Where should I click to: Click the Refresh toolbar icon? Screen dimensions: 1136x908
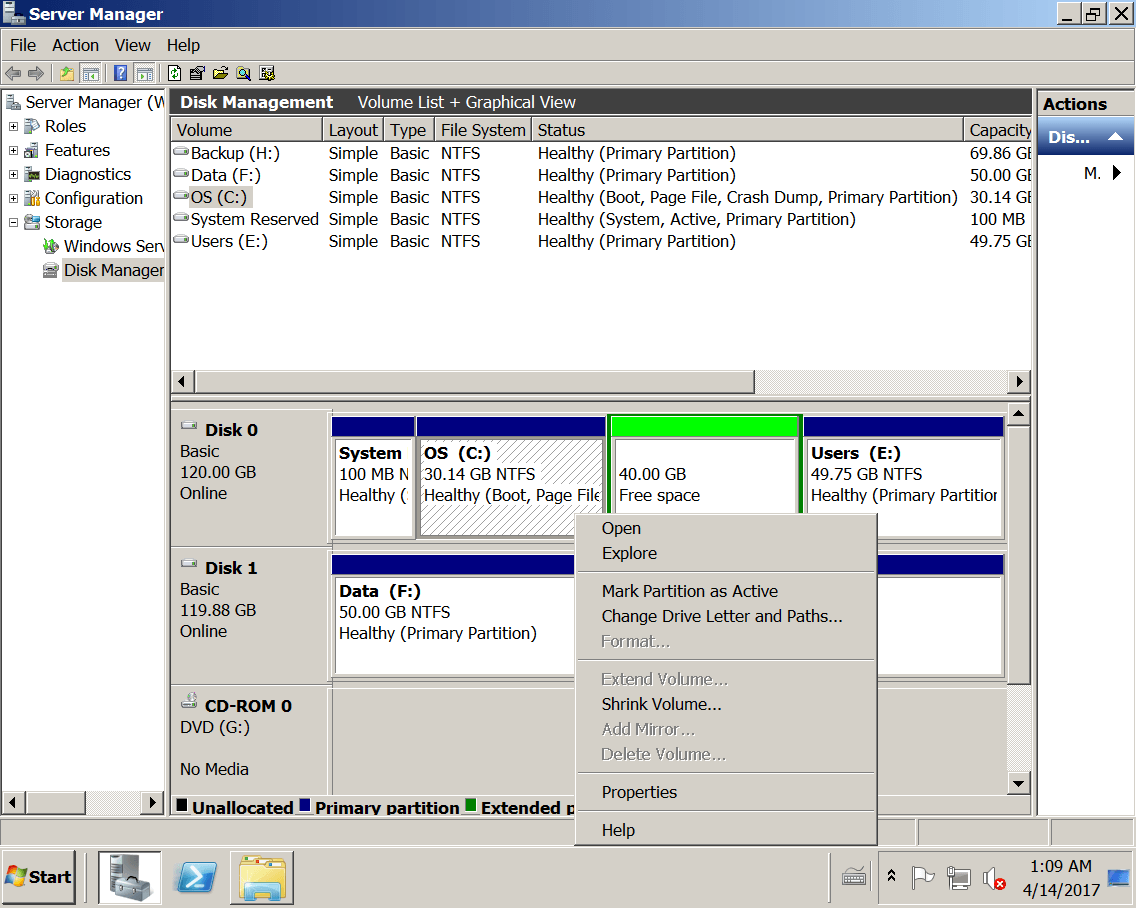click(174, 73)
